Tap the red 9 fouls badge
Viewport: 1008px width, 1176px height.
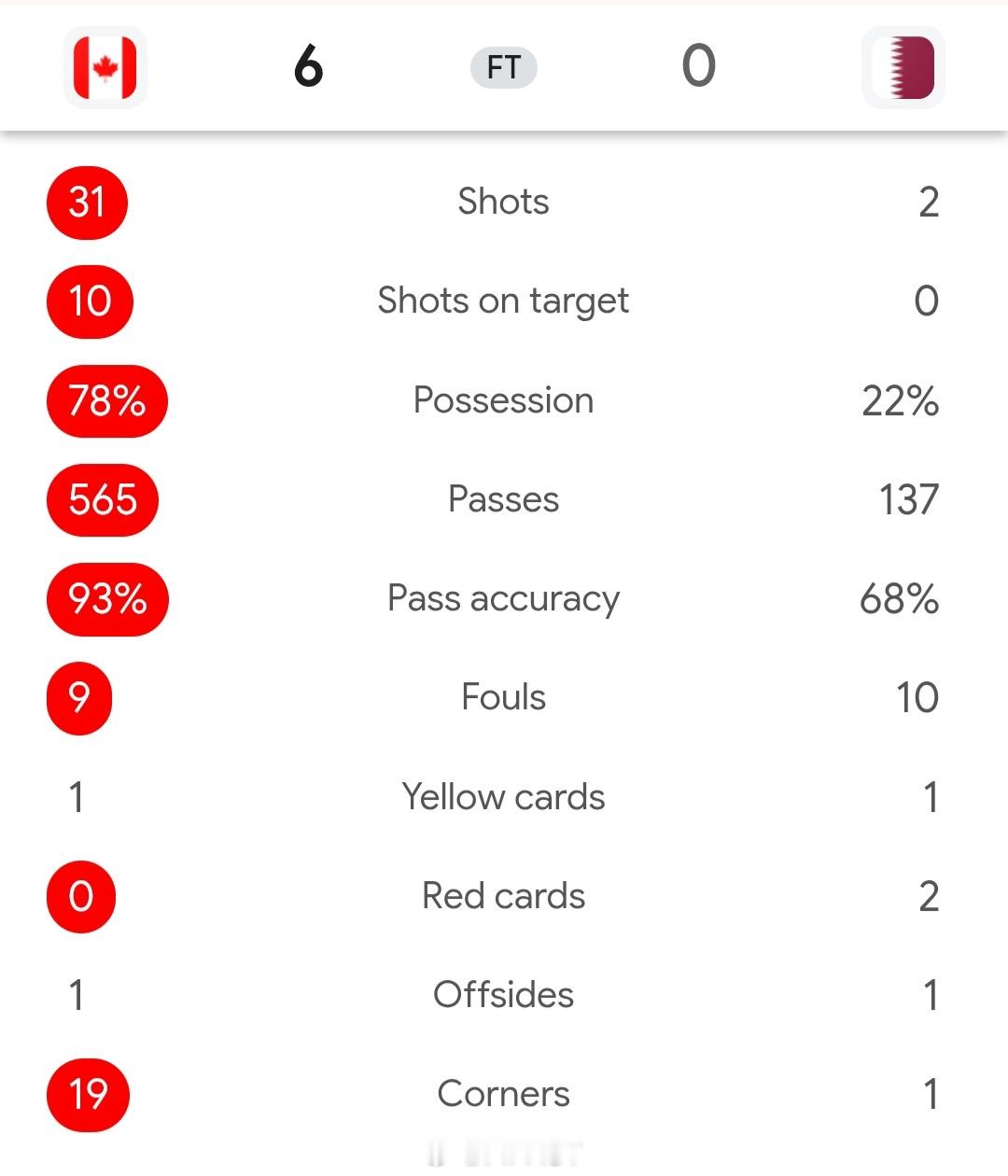tap(79, 698)
